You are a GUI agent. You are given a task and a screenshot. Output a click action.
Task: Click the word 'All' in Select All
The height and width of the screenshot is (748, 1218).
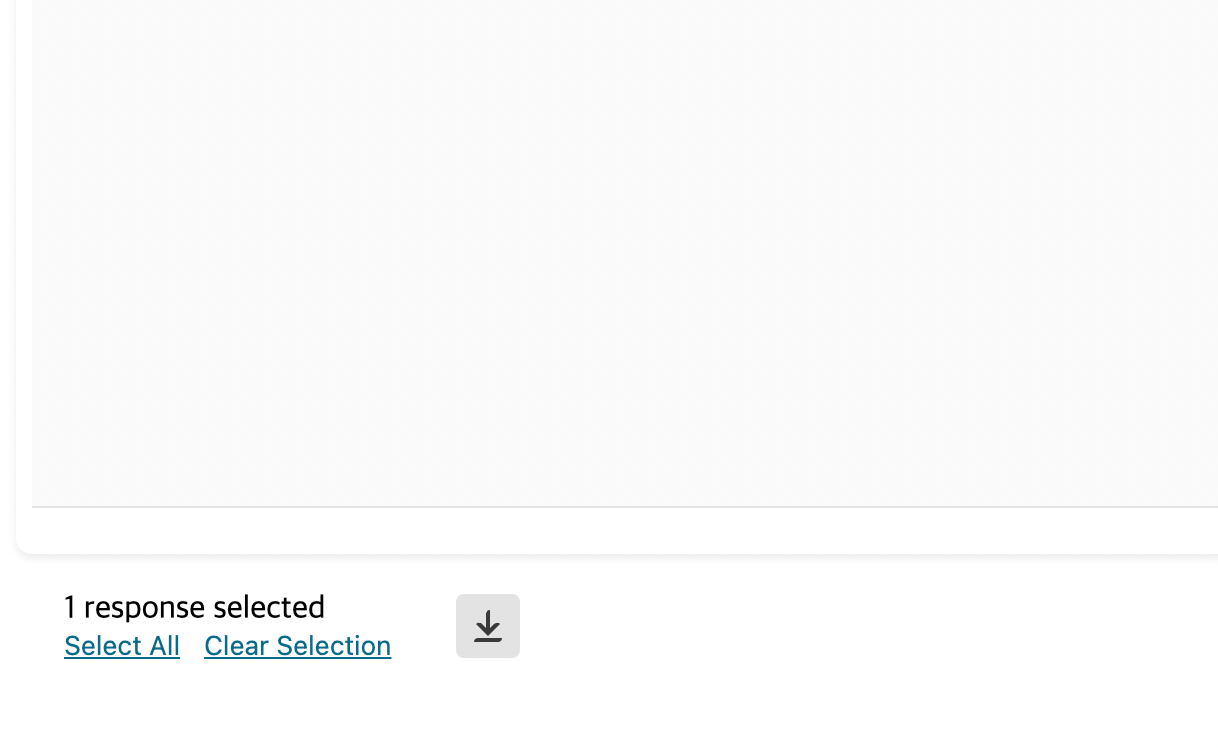pyautogui.click(x=164, y=646)
